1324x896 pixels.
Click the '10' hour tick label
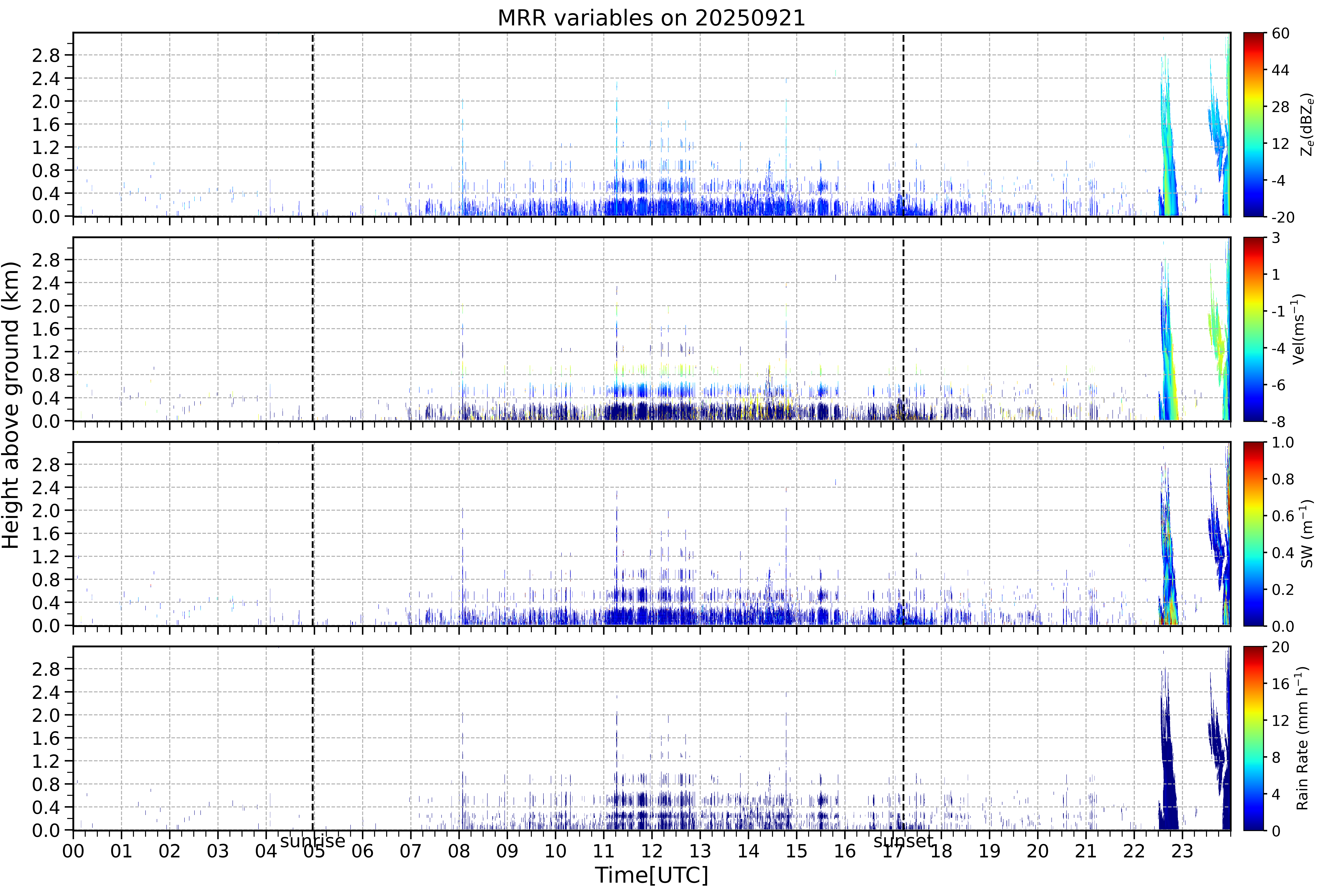coord(555,851)
